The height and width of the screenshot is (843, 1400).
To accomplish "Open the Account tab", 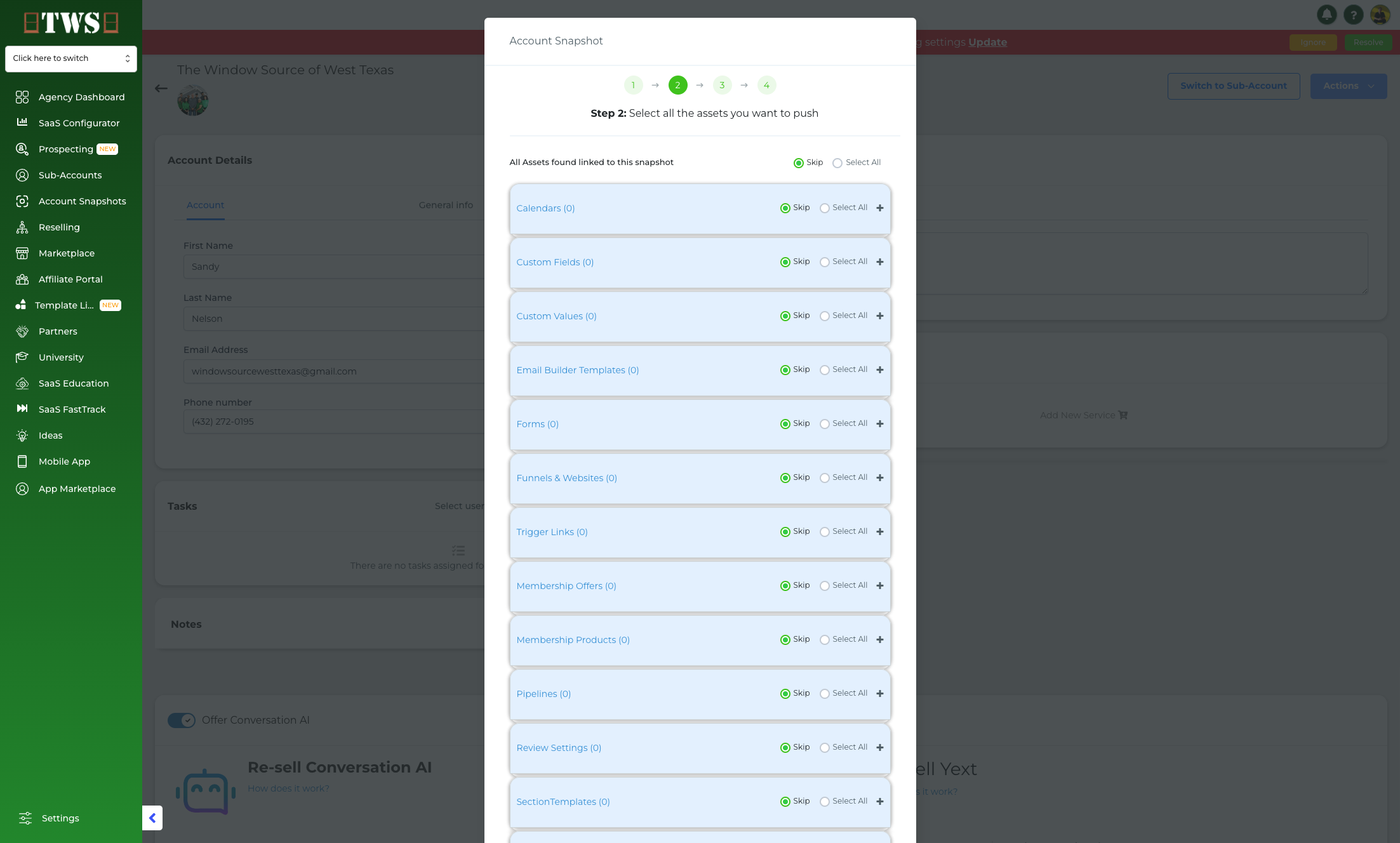I will 205,205.
